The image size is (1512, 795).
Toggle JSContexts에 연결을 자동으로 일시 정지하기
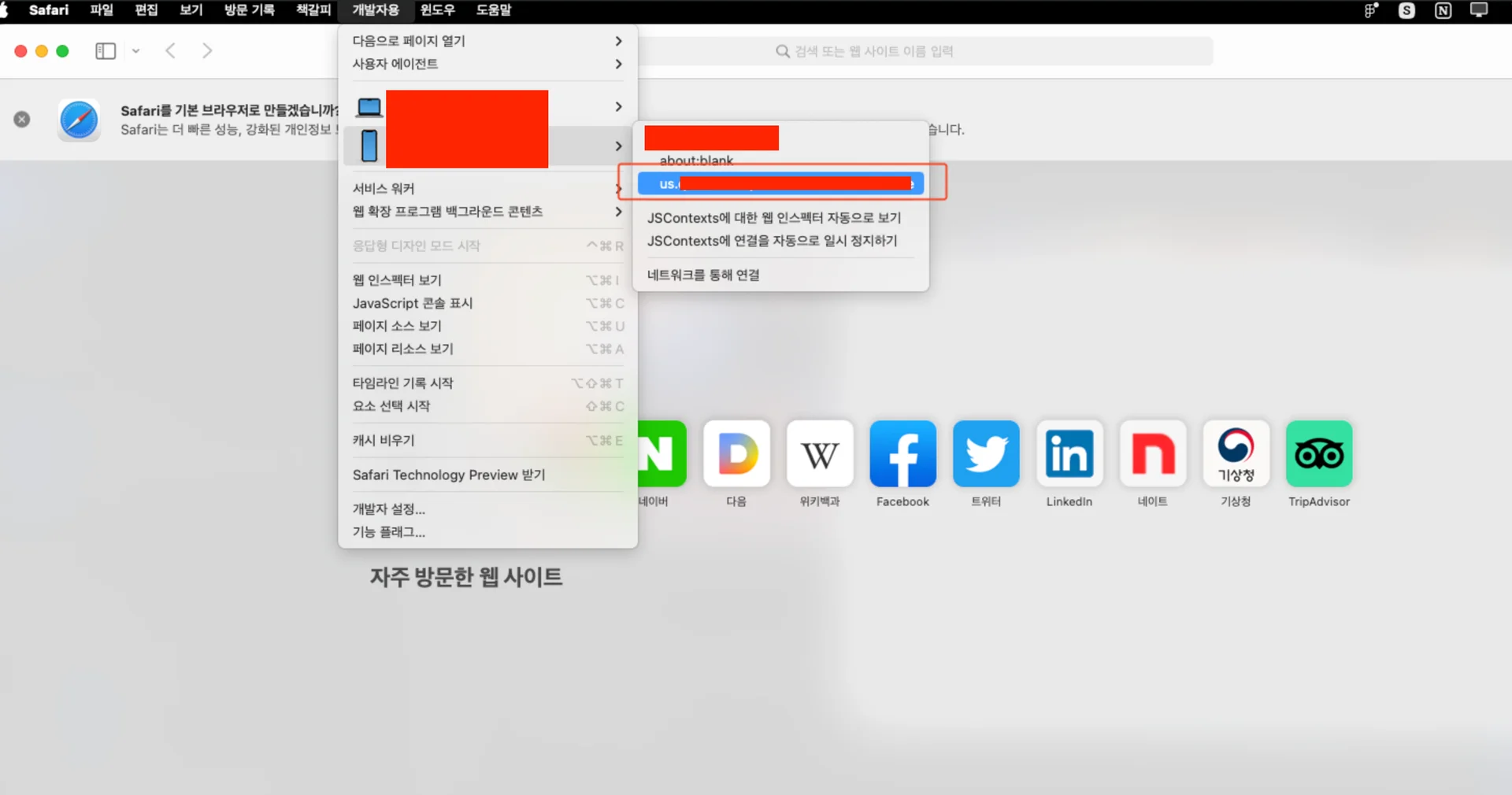pyautogui.click(x=780, y=241)
